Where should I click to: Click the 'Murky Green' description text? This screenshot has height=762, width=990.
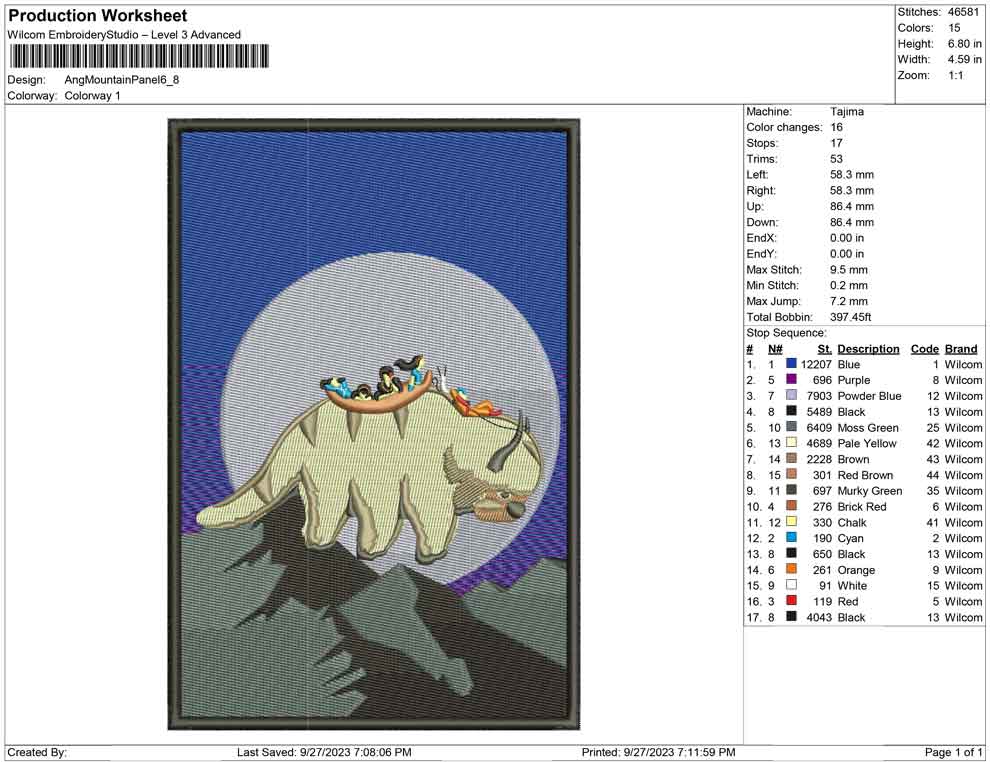click(870, 491)
